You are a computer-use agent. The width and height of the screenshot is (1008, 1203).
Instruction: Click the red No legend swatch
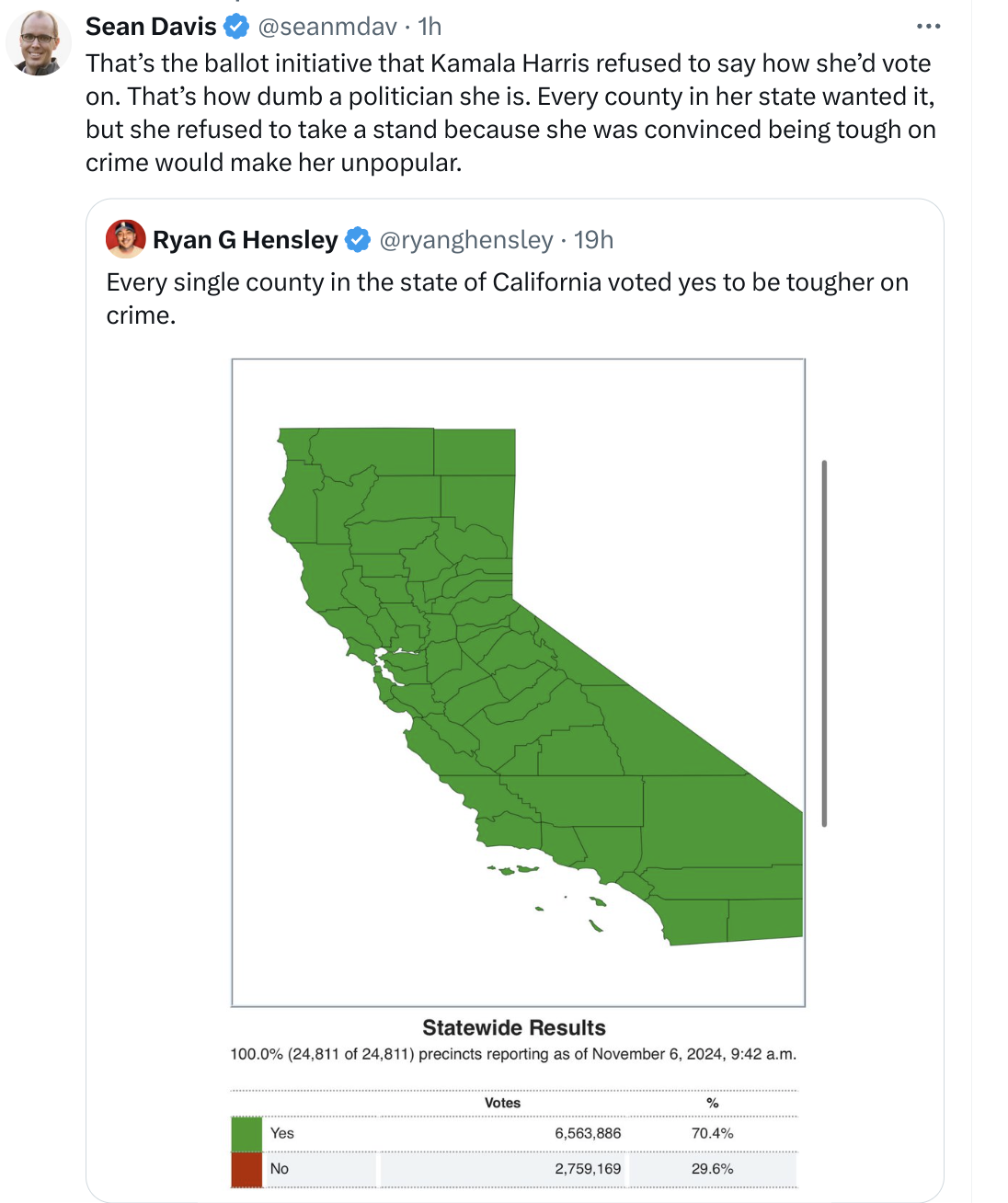pos(246,1170)
